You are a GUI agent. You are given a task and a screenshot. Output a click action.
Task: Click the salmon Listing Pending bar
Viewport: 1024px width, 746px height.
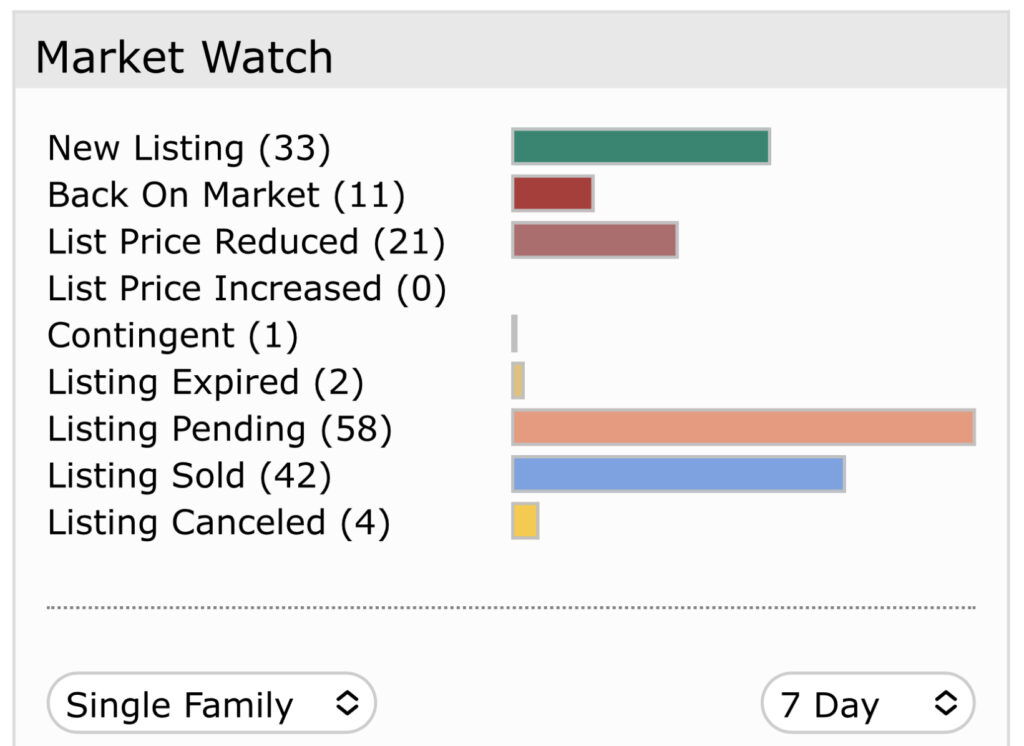click(x=744, y=428)
